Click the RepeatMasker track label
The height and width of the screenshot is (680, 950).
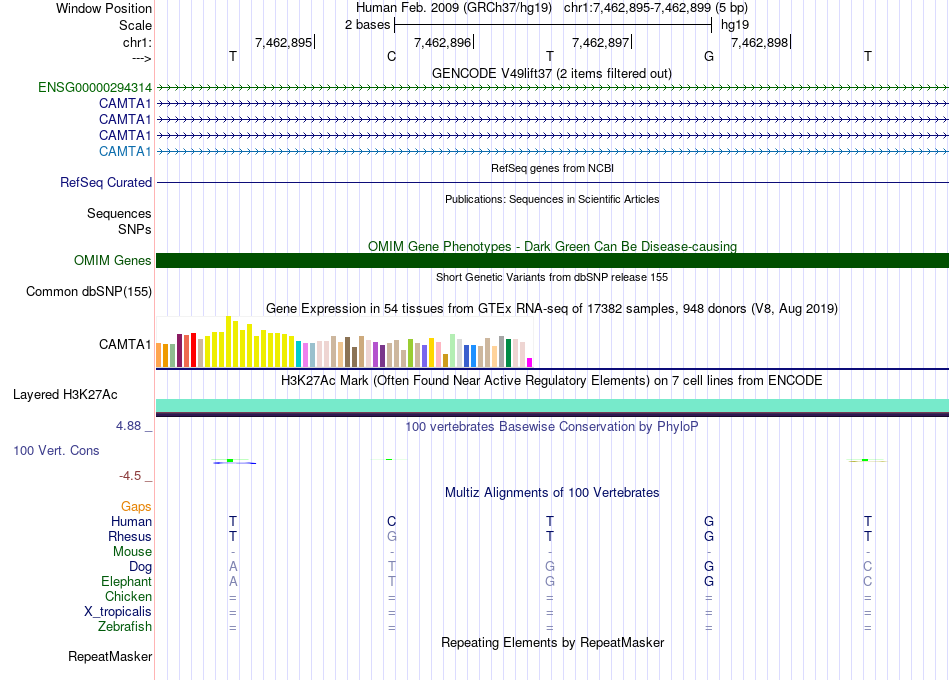coord(110,656)
